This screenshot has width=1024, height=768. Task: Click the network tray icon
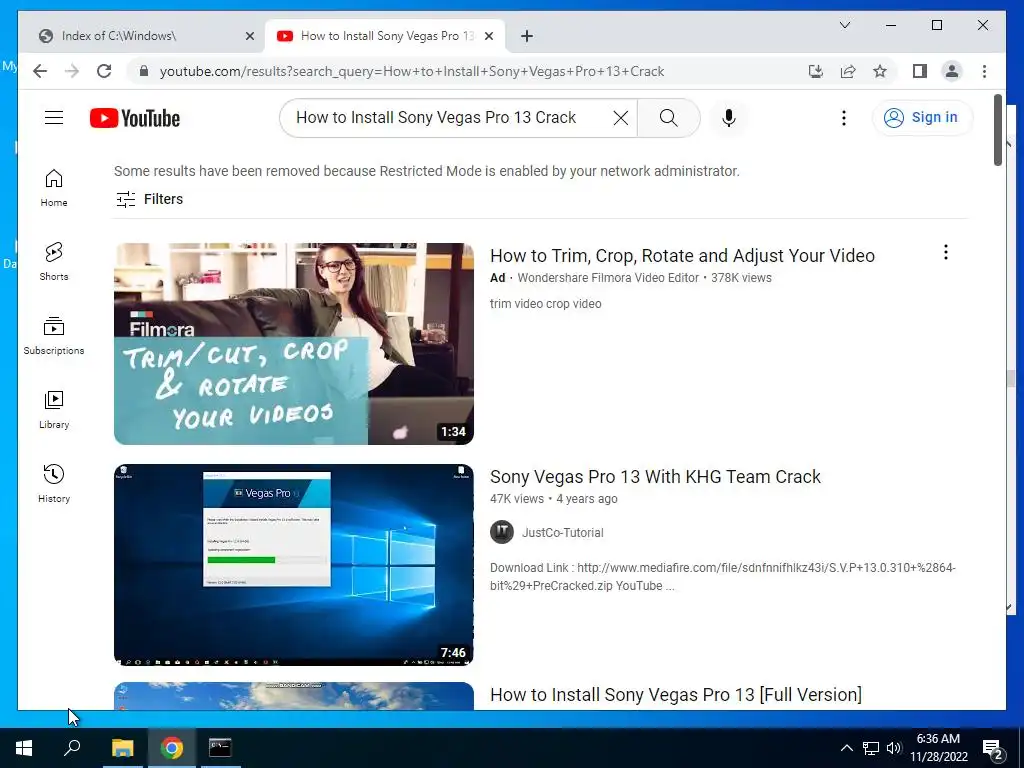pos(871,748)
